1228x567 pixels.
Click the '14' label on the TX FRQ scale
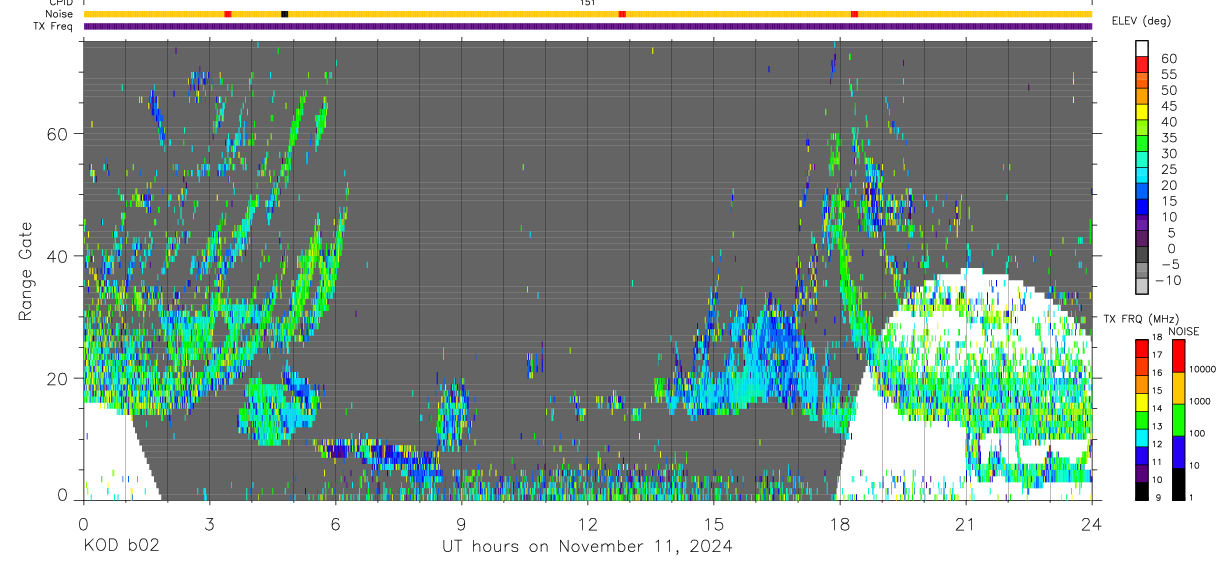[x=1157, y=408]
